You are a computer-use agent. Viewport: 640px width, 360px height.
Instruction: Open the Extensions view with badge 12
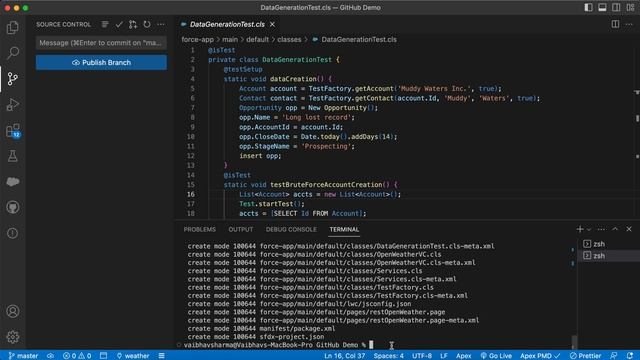pyautogui.click(x=13, y=131)
